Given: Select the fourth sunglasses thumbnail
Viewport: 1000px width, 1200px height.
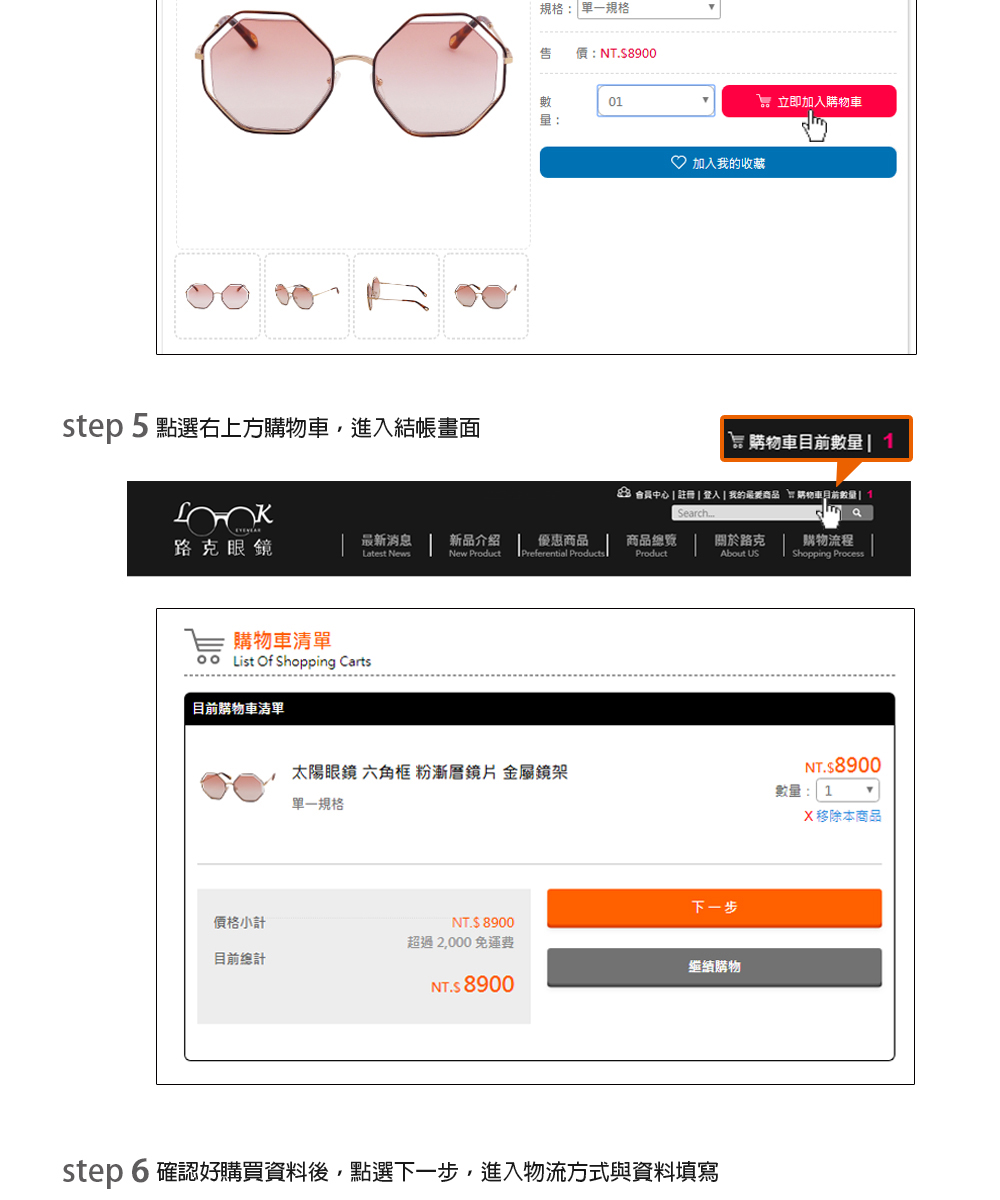Looking at the screenshot, I should (x=486, y=296).
